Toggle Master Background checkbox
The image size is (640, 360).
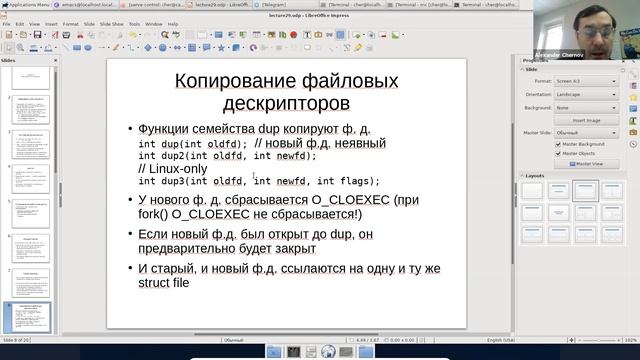[x=558, y=144]
